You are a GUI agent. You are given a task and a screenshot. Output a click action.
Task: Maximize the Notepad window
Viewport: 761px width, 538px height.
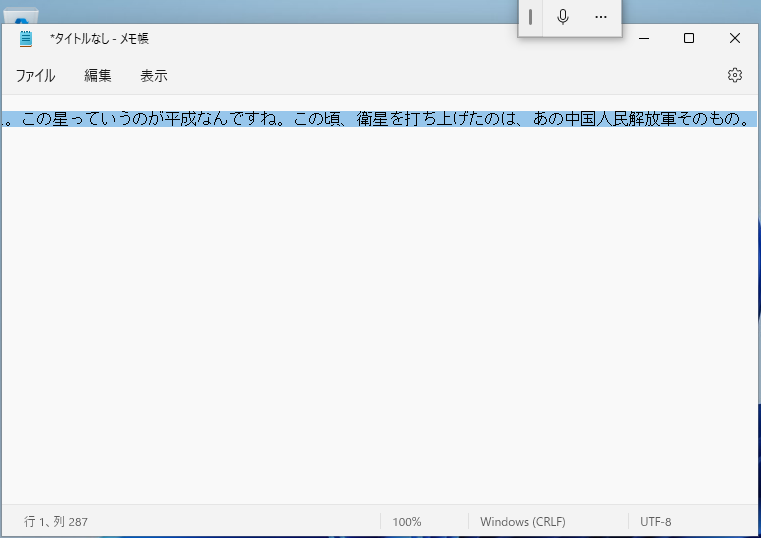pyautogui.click(x=689, y=38)
